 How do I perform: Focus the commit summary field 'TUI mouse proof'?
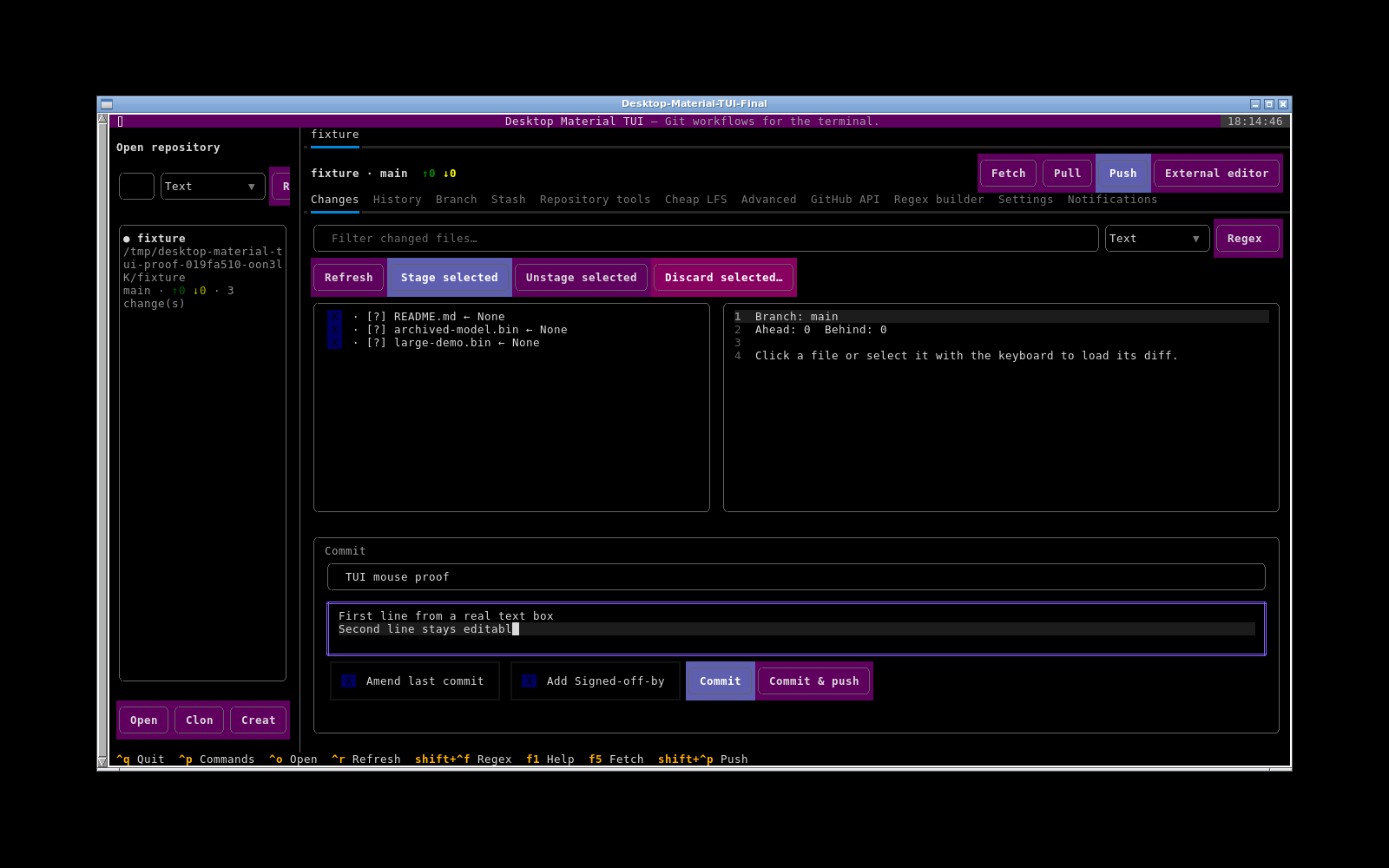click(x=797, y=577)
